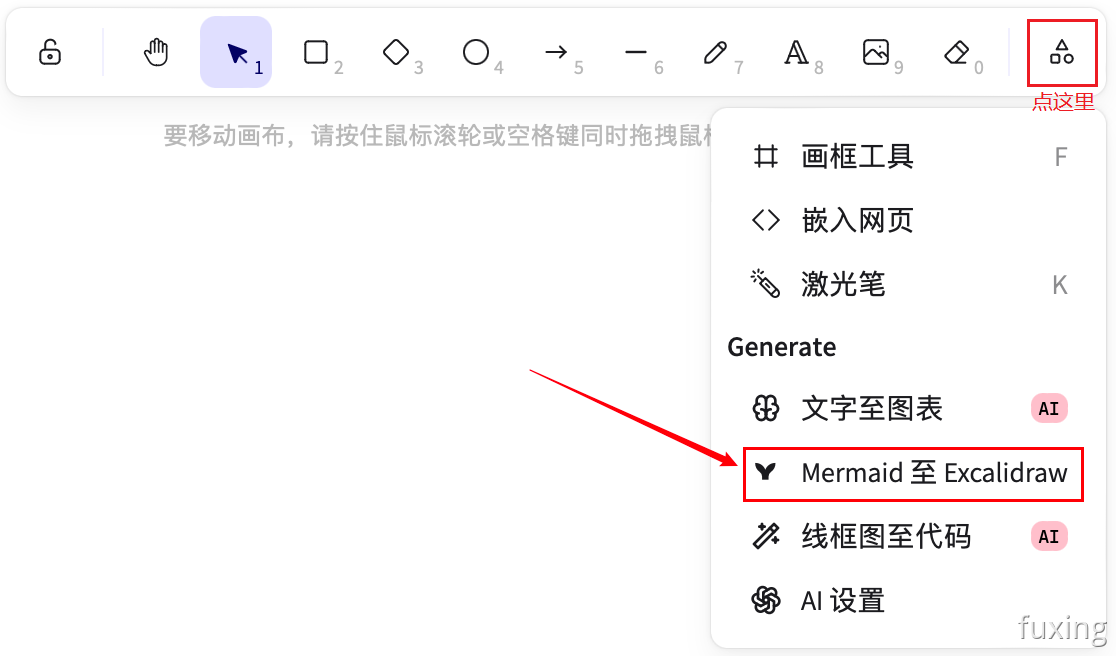Collapse the more tools shapes dropdown

point(1061,52)
